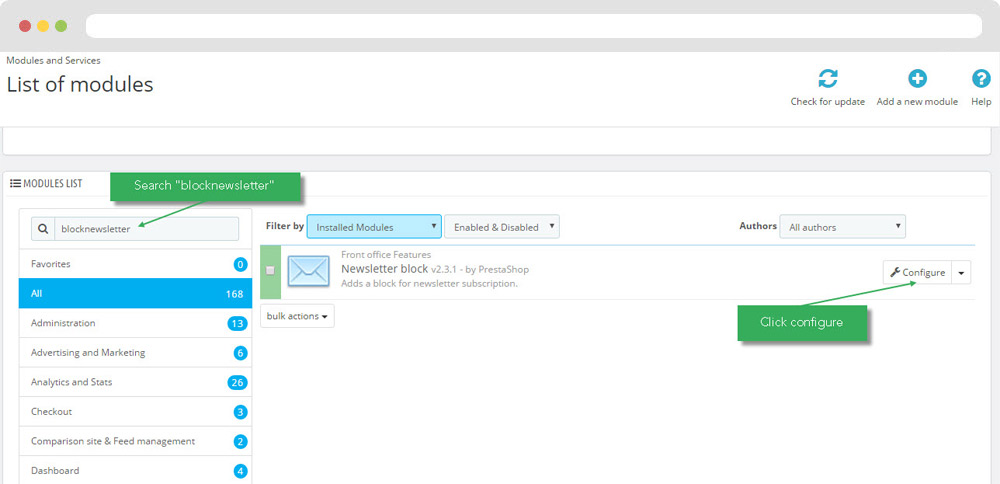Open the All authors dropdown
The height and width of the screenshot is (484, 1000).
pos(842,226)
